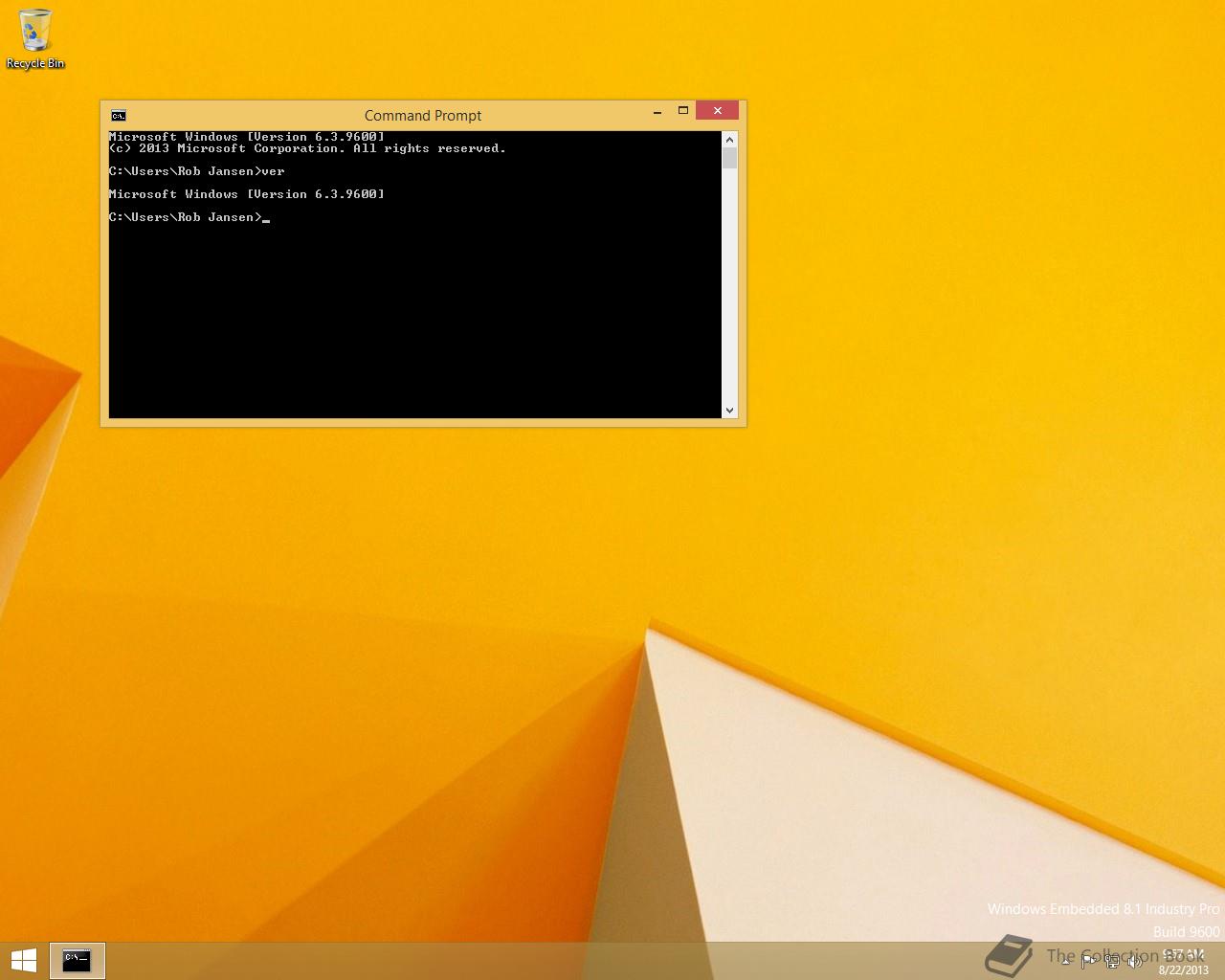
Task: Click the console prompt line after Rob Jansen>
Action: point(267,217)
